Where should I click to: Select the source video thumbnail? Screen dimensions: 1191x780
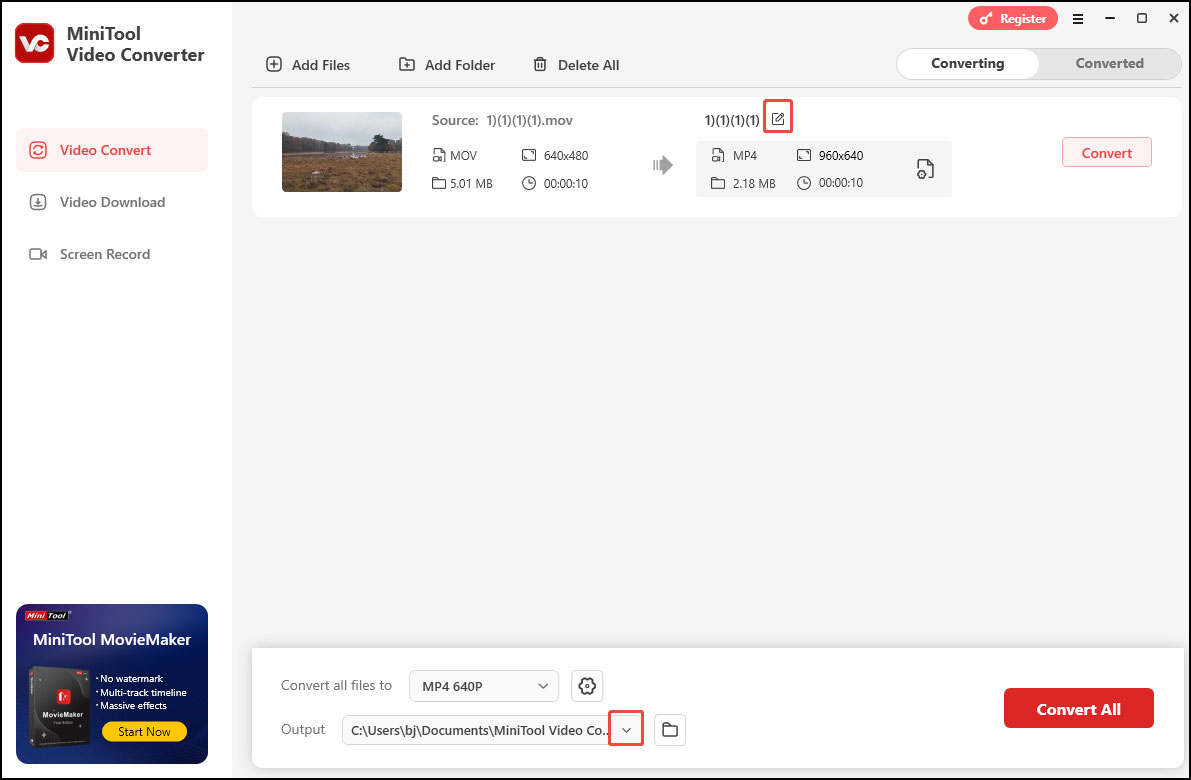click(342, 152)
